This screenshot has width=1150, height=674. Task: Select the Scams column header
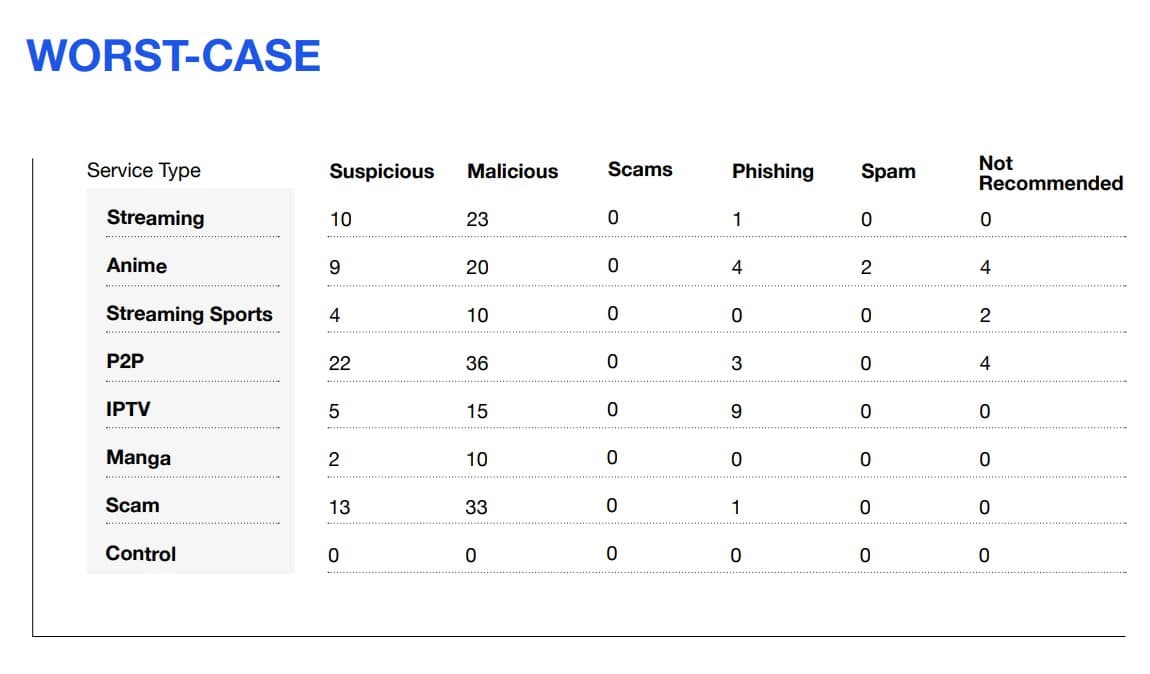pyautogui.click(x=640, y=169)
